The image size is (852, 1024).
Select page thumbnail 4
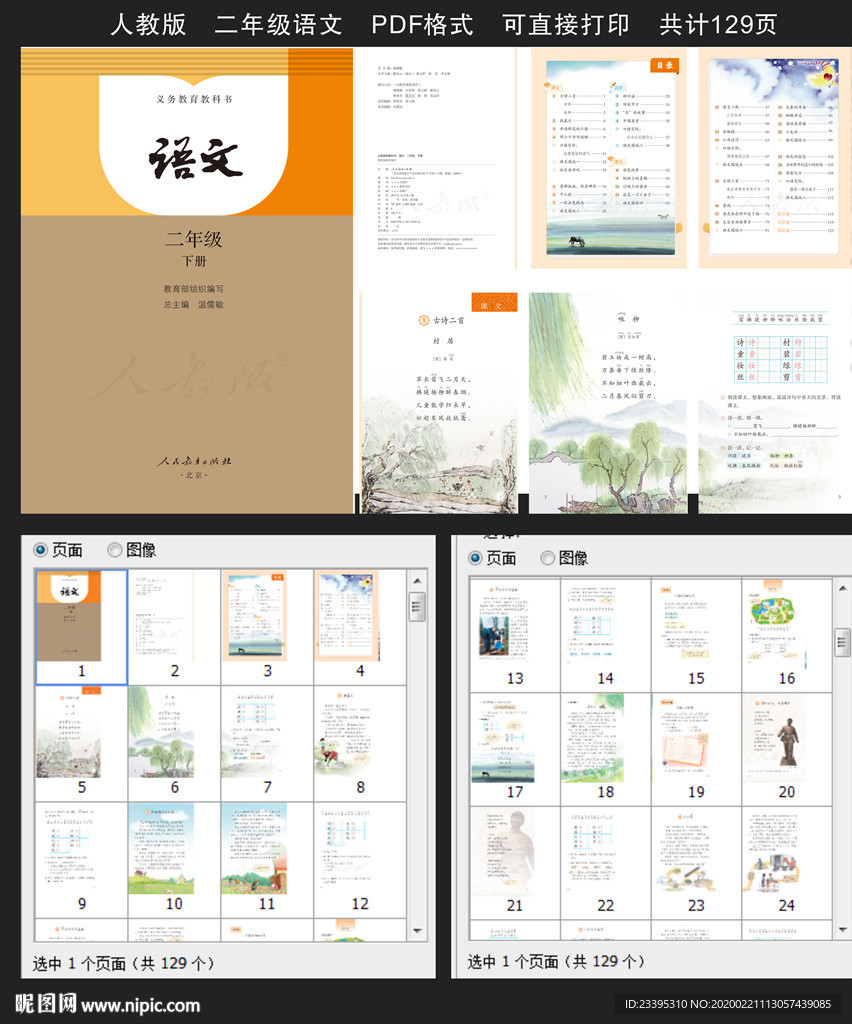pyautogui.click(x=360, y=626)
